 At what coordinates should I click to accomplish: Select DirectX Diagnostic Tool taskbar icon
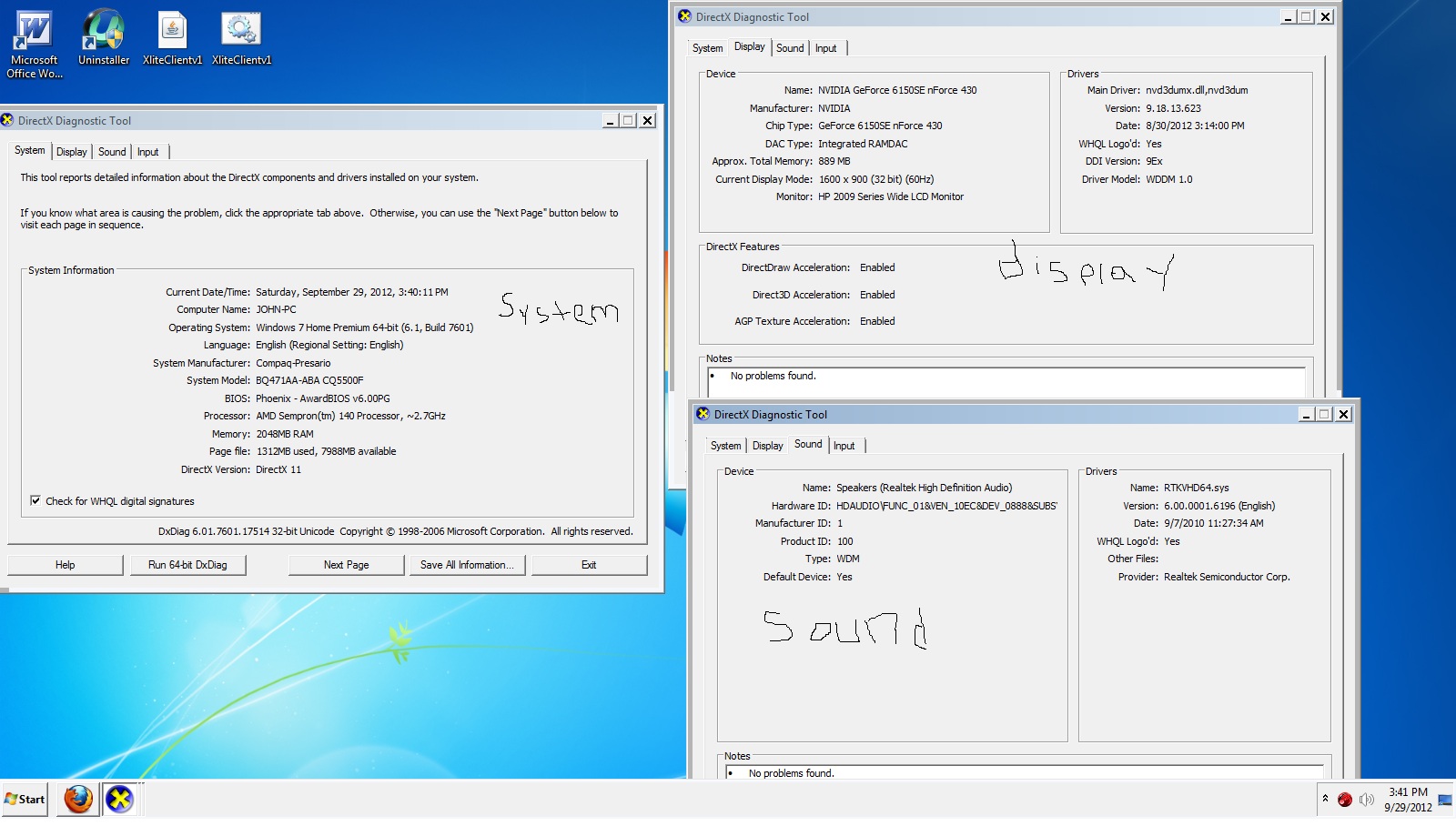[119, 800]
